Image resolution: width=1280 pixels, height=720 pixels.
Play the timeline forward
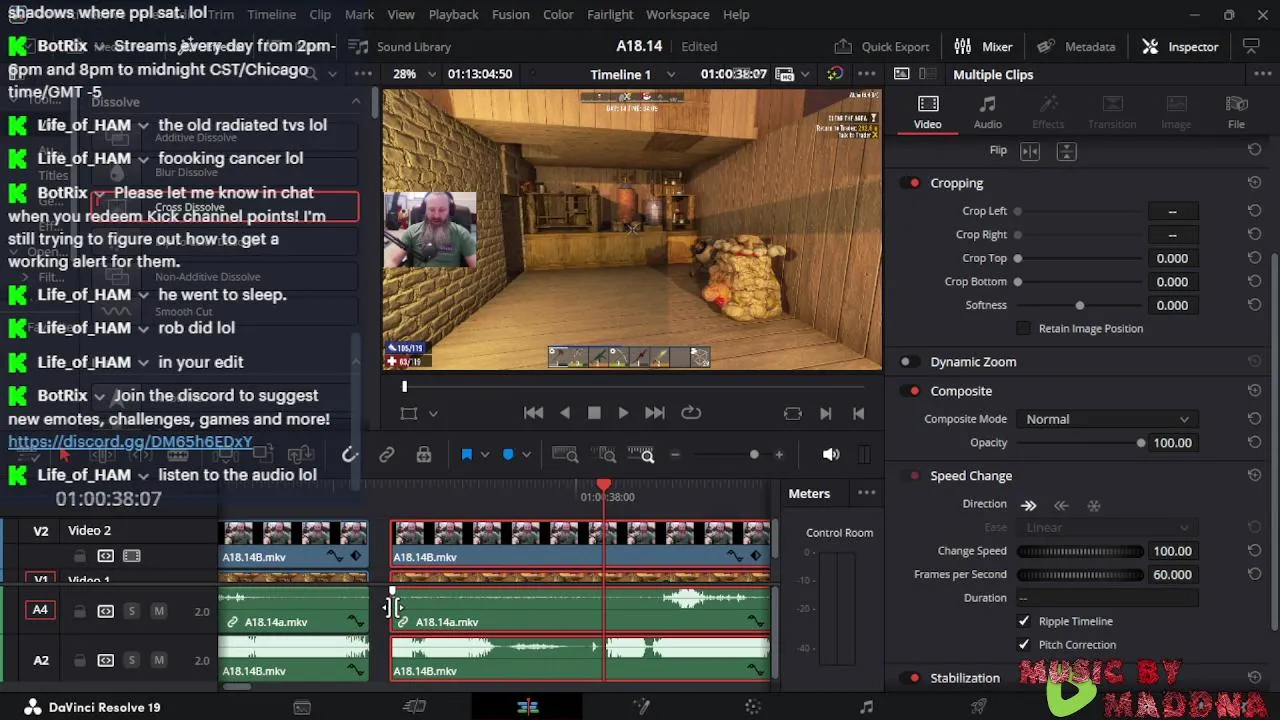coord(623,413)
